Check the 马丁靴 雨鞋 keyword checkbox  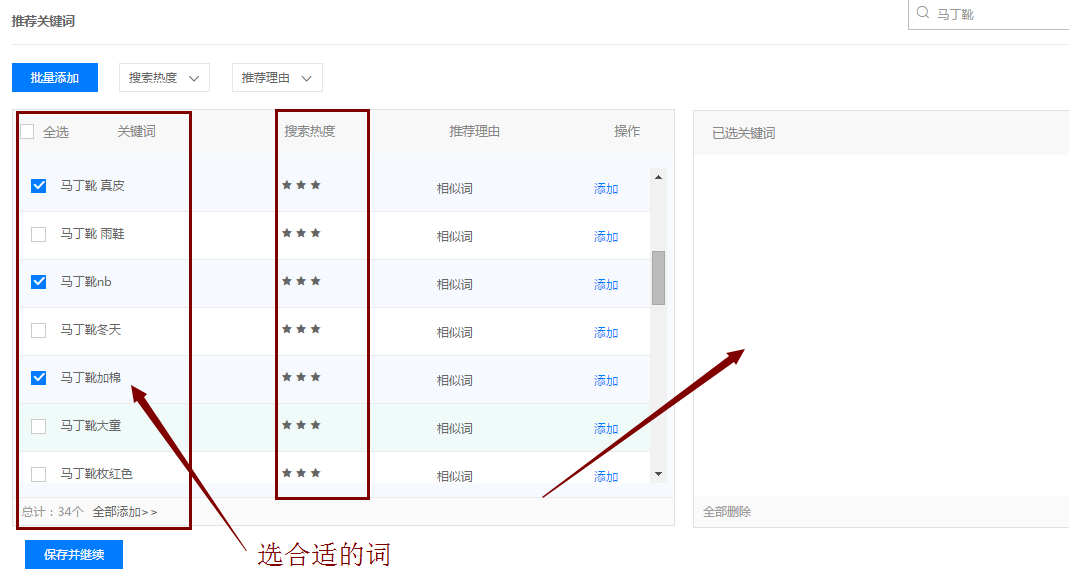point(39,234)
